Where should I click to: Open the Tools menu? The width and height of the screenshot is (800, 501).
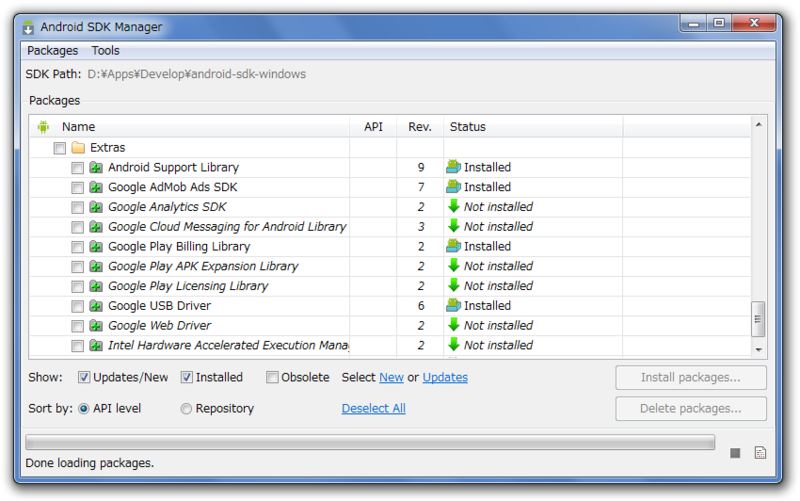(106, 51)
